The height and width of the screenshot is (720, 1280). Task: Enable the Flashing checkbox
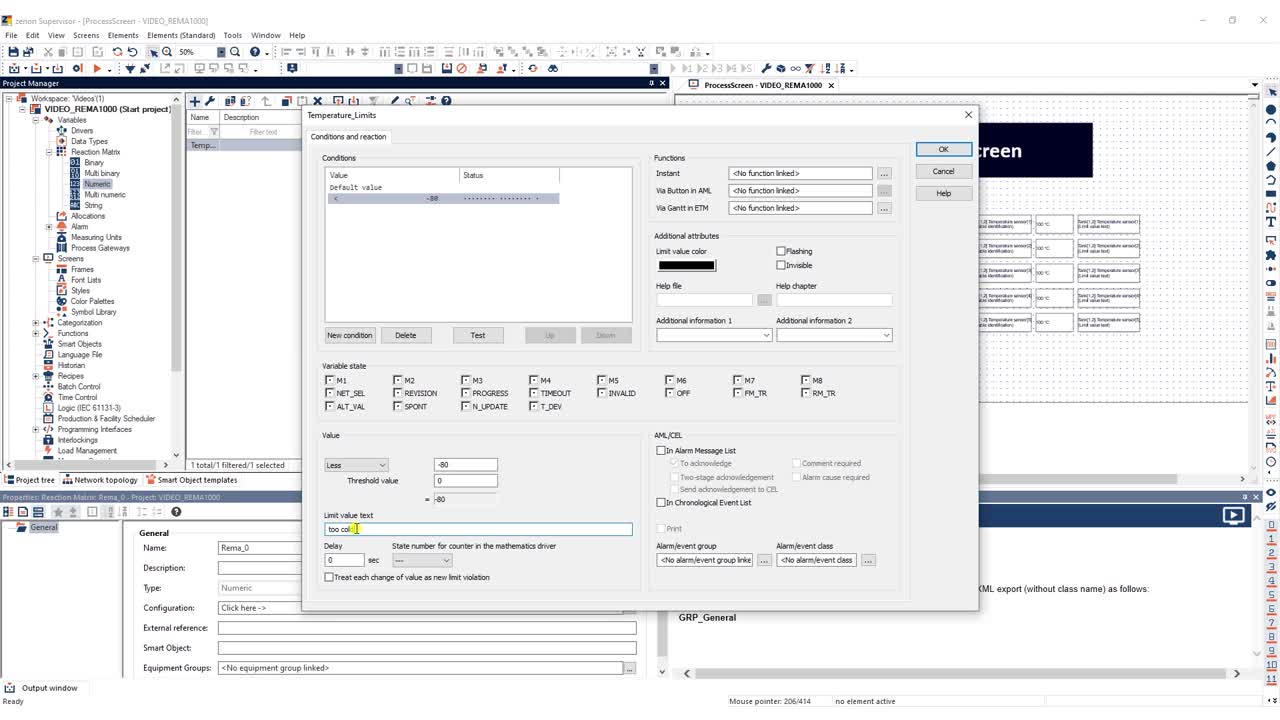point(781,251)
